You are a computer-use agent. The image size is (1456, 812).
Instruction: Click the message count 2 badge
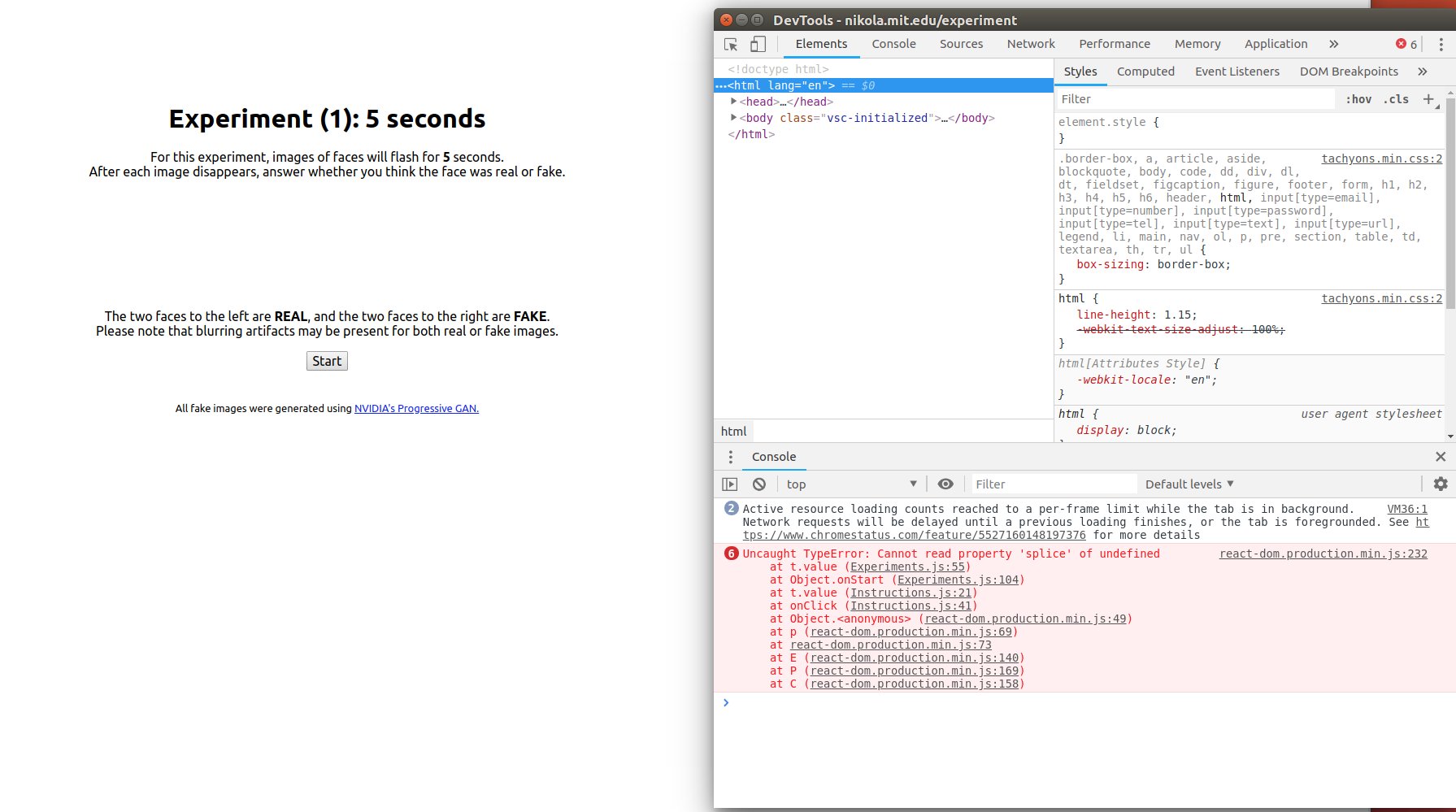732,508
